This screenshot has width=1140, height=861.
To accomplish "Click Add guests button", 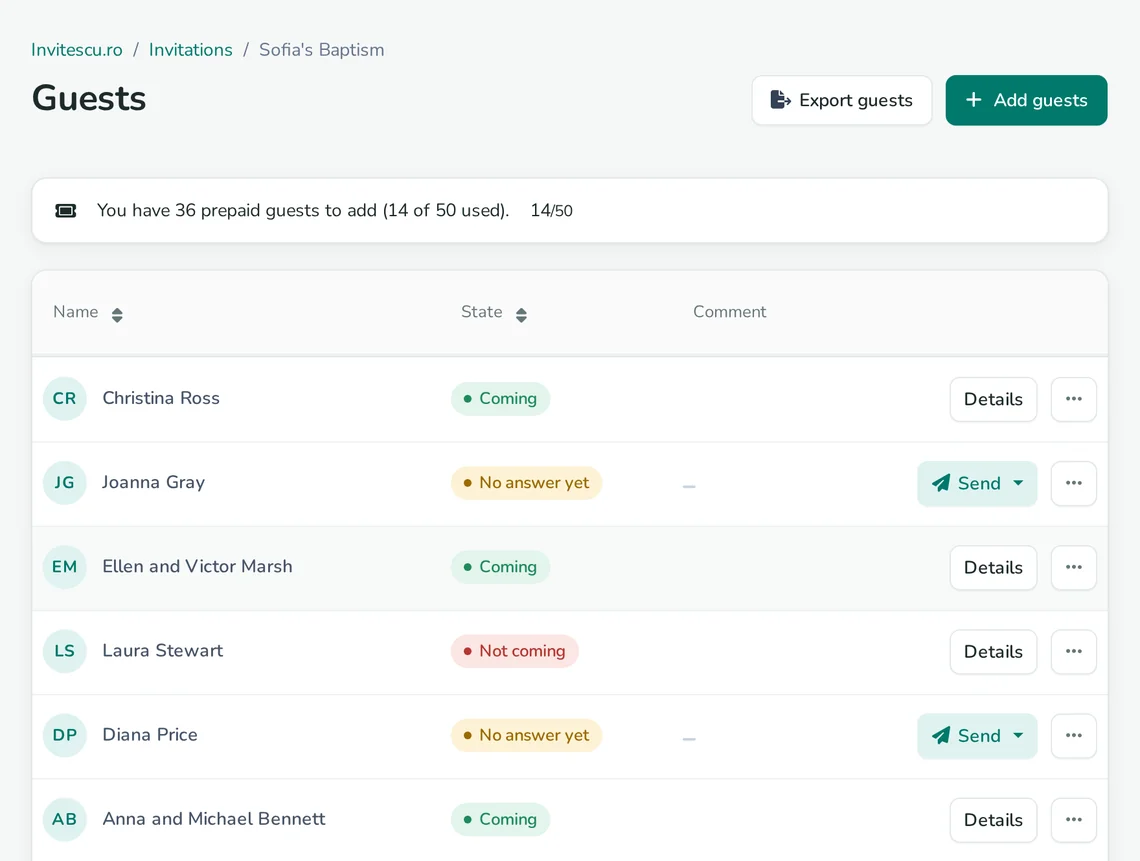I will [x=1027, y=100].
